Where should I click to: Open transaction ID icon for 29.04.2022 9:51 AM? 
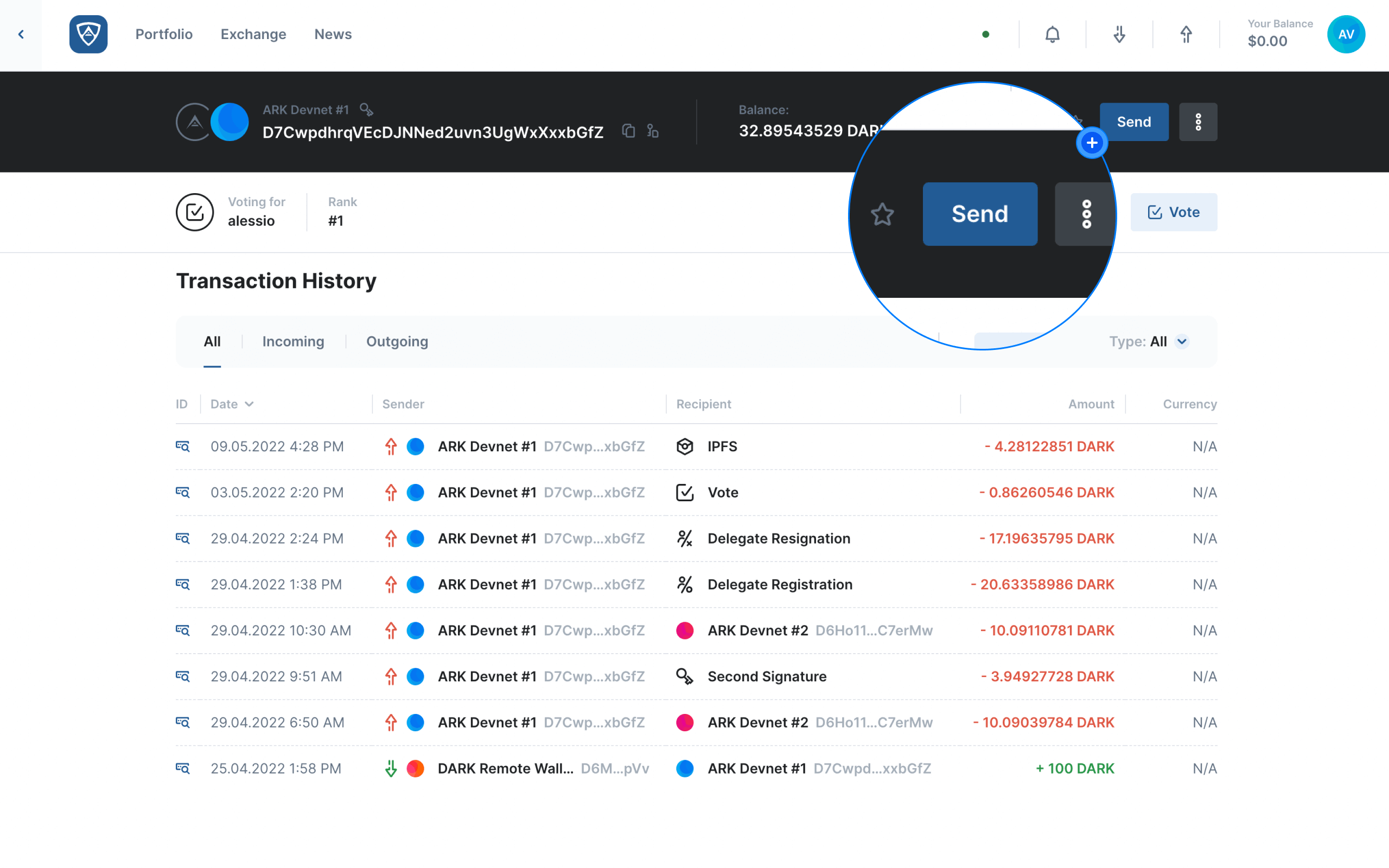pyautogui.click(x=182, y=676)
